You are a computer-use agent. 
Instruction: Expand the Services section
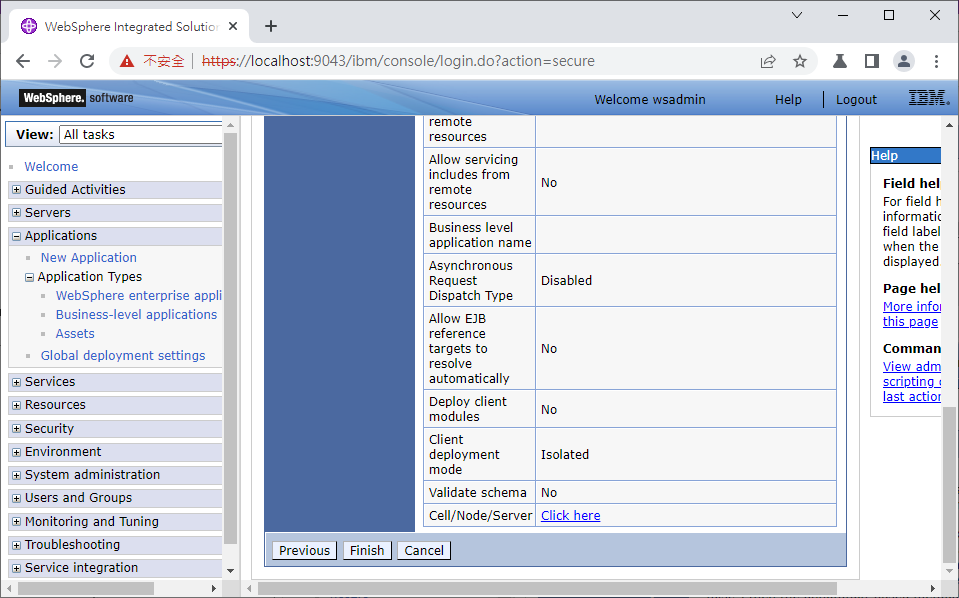coord(17,383)
